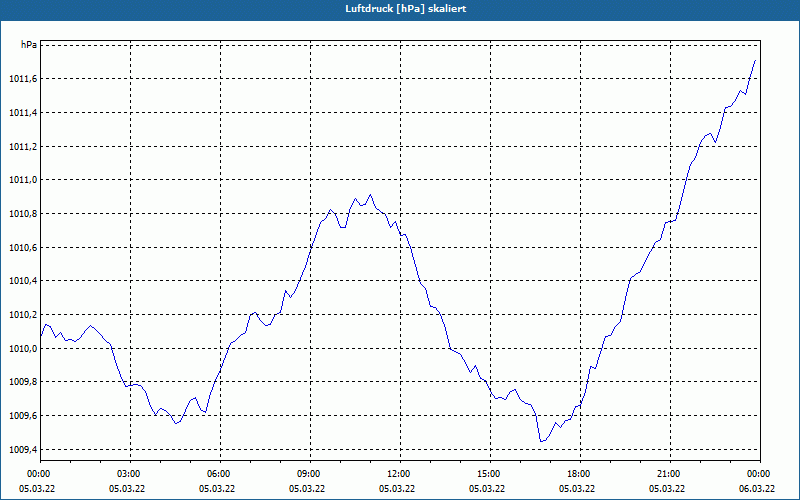Select the y-axis value '1009,6'
Image resolution: width=800 pixels, height=500 pixels.
[x=23, y=416]
